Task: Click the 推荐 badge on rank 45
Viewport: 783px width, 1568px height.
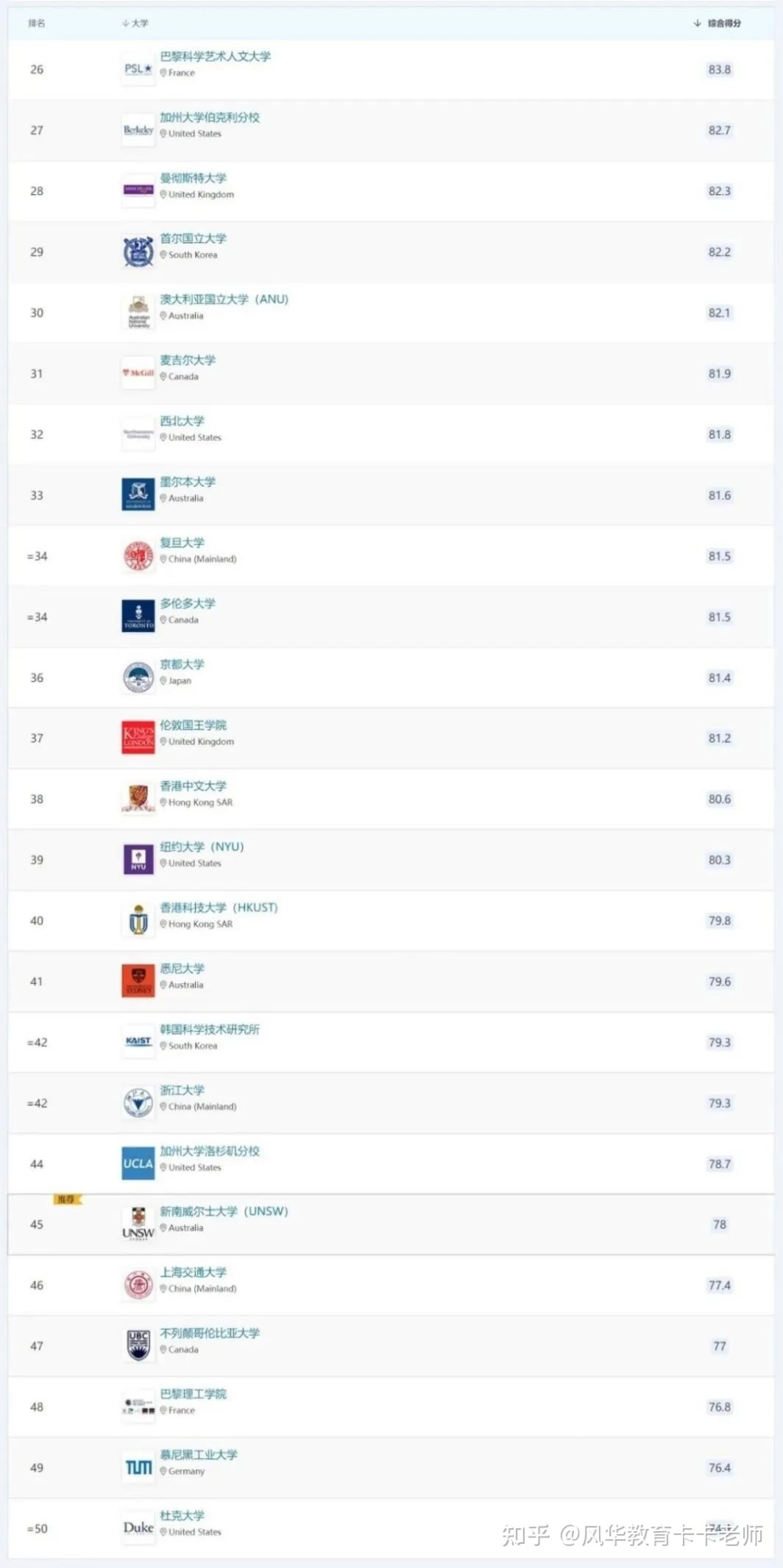Action: [x=67, y=1199]
